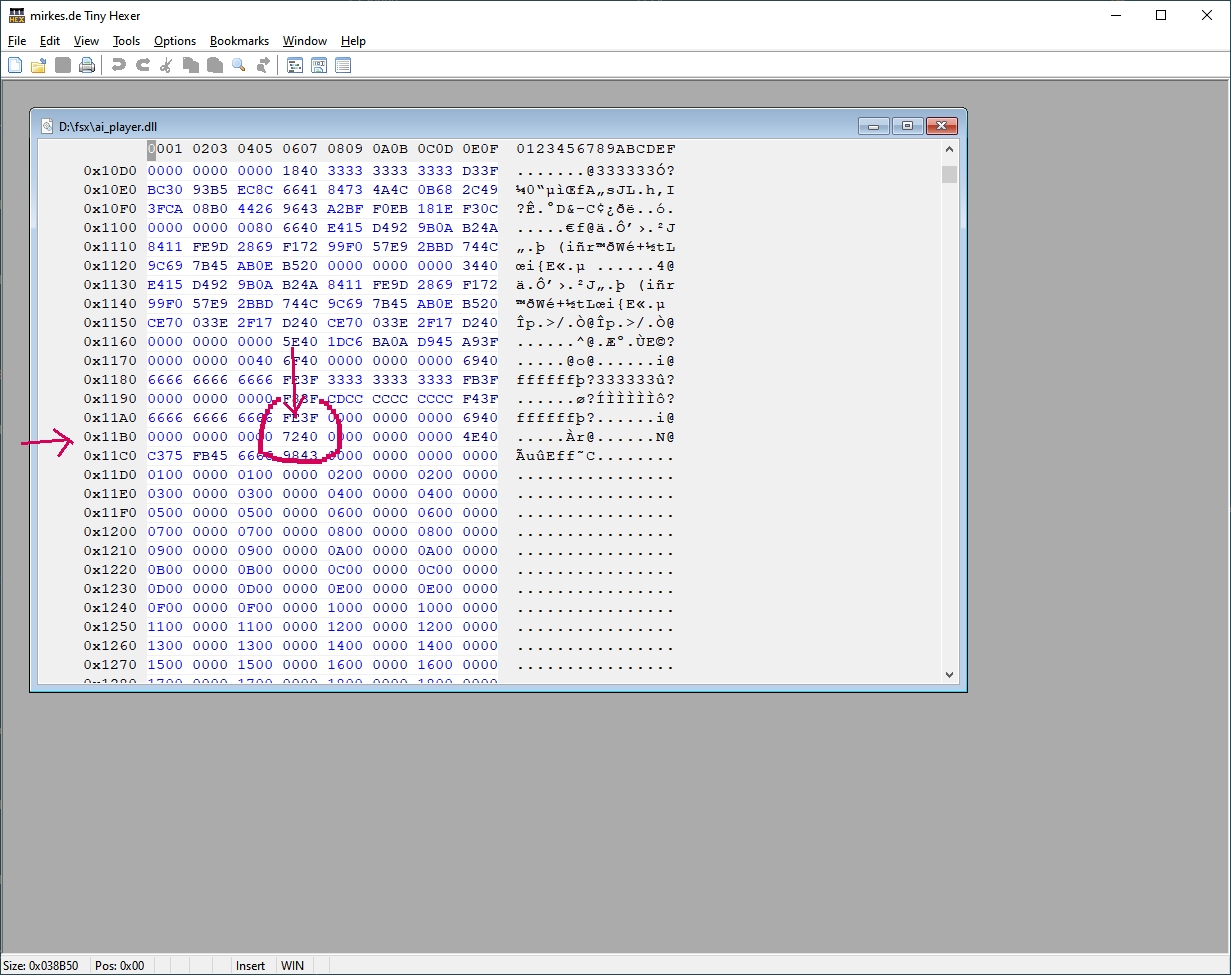
Task: Click the Redo arrow icon
Action: [143, 66]
